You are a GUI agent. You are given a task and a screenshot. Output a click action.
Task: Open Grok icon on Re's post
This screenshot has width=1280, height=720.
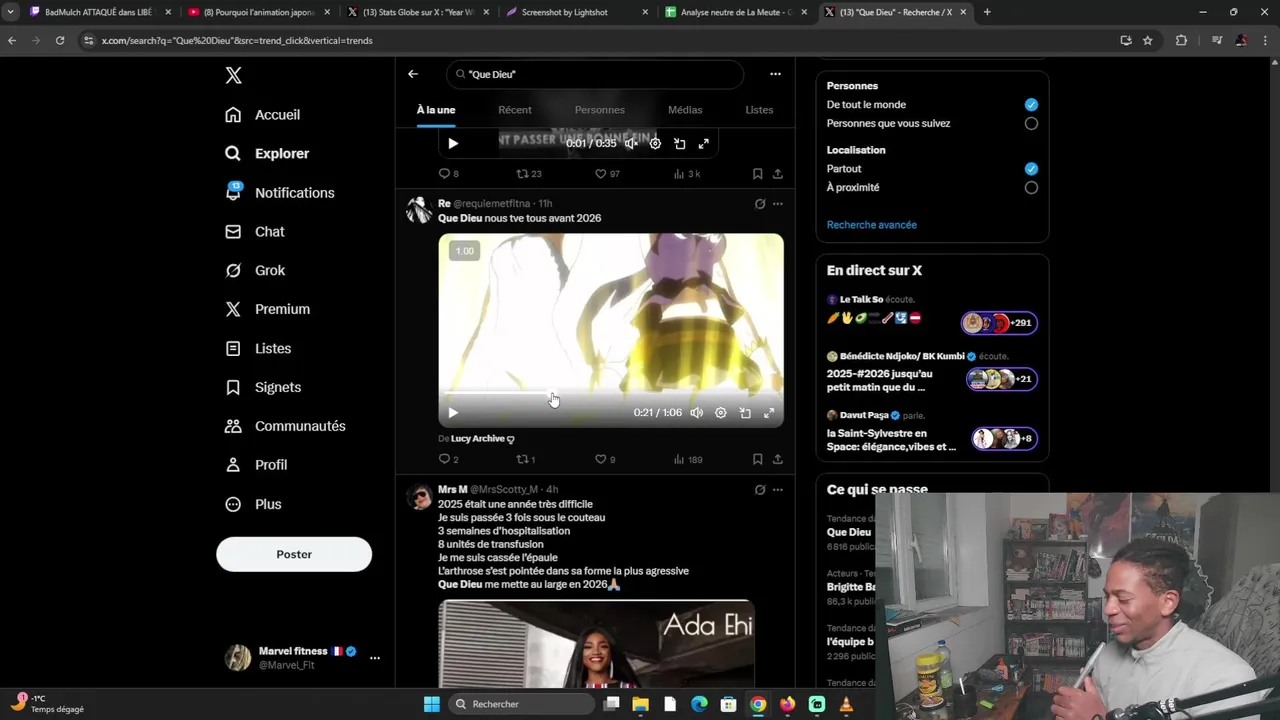click(x=760, y=204)
